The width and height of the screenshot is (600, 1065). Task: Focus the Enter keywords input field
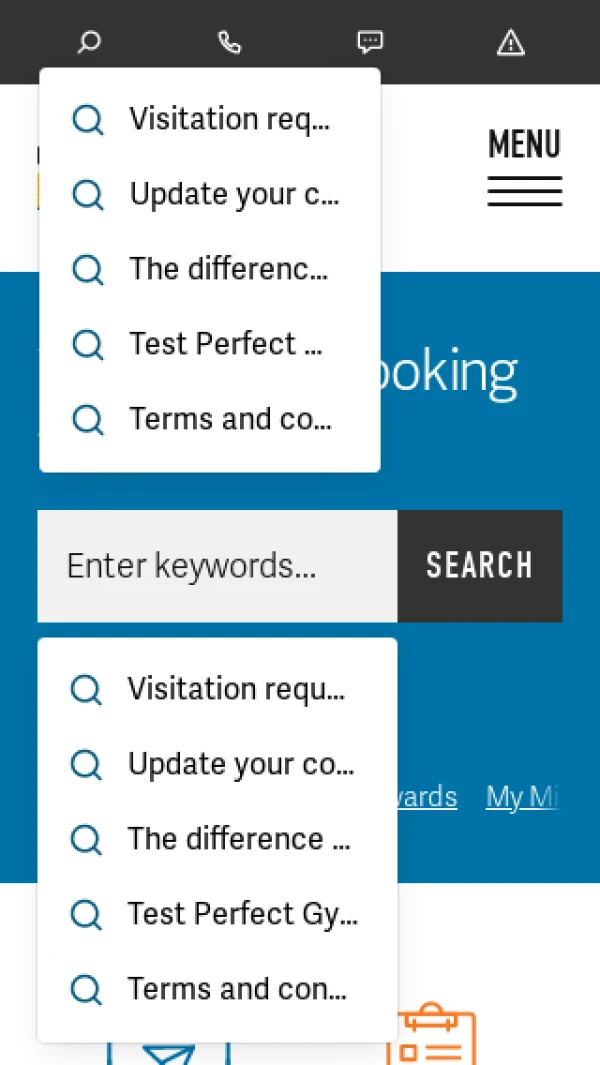tap(217, 566)
